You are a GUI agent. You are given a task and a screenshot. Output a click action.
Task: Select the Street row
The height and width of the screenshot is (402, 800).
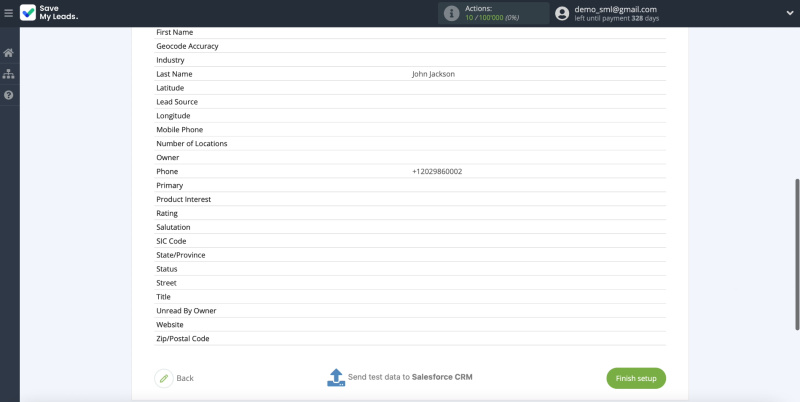tap(410, 283)
